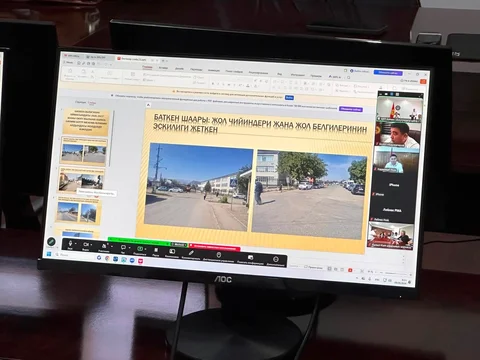This screenshot has width=480, height=360.
Task: Click search magnifier icon in ribbon tab row
Action: [x=348, y=77]
